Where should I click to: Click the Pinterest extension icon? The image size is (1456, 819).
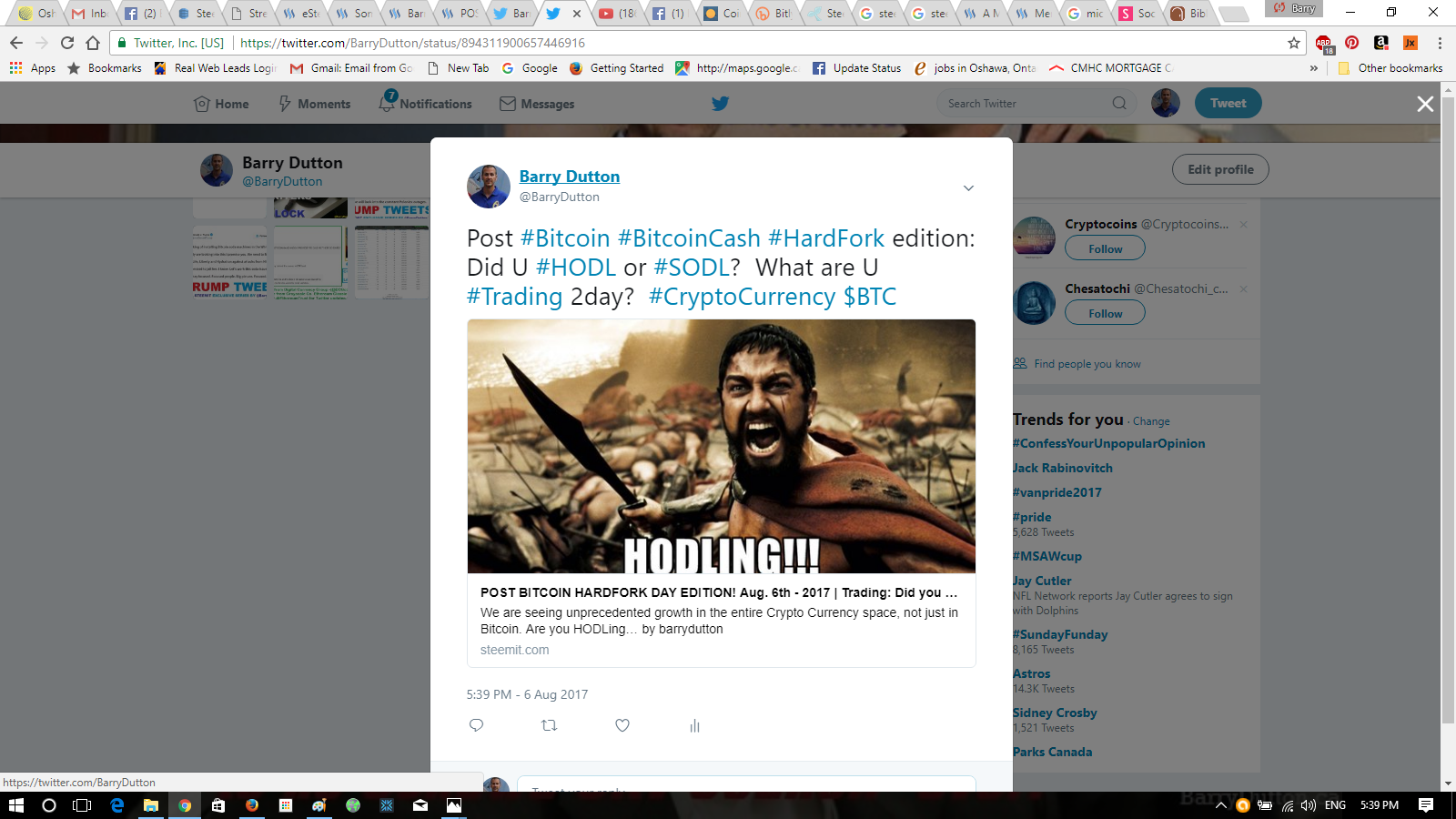coord(1352,43)
